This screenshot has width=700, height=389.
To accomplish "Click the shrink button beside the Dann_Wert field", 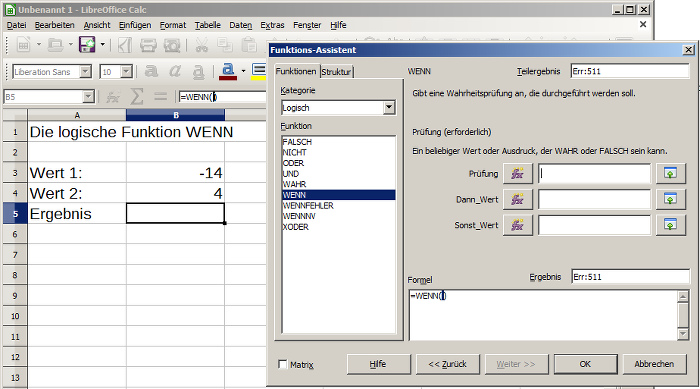I will coord(671,199).
